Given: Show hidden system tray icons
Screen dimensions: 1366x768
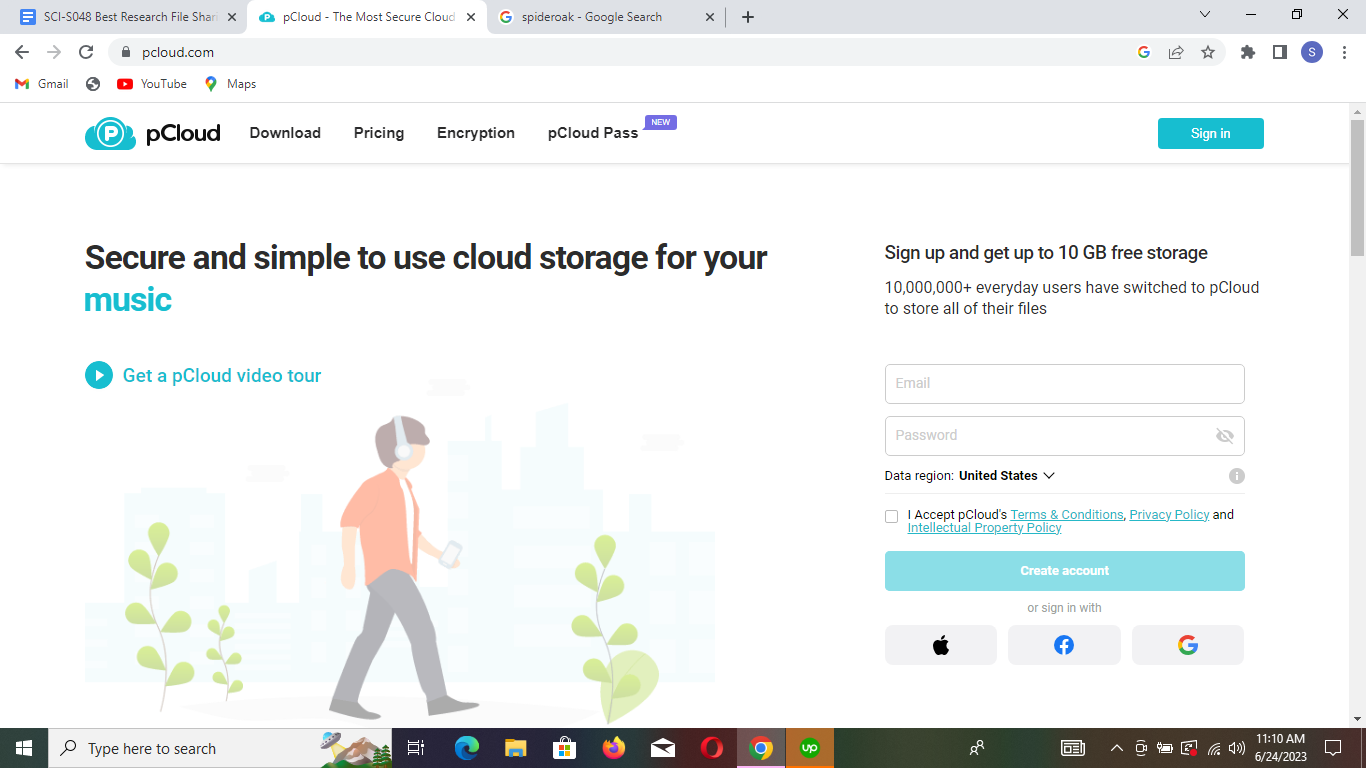Looking at the screenshot, I should (x=1115, y=748).
